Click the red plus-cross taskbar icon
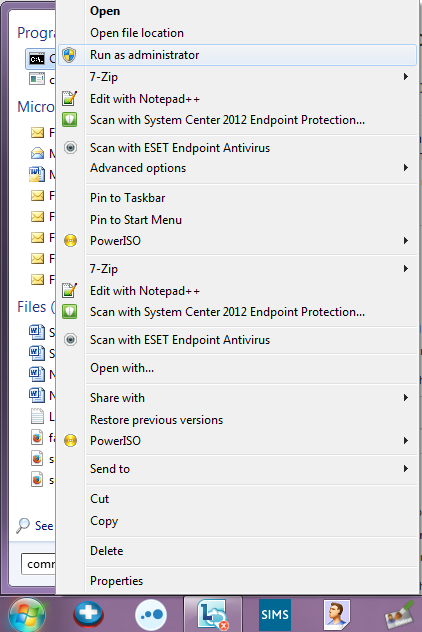The image size is (422, 632). pos(88,615)
